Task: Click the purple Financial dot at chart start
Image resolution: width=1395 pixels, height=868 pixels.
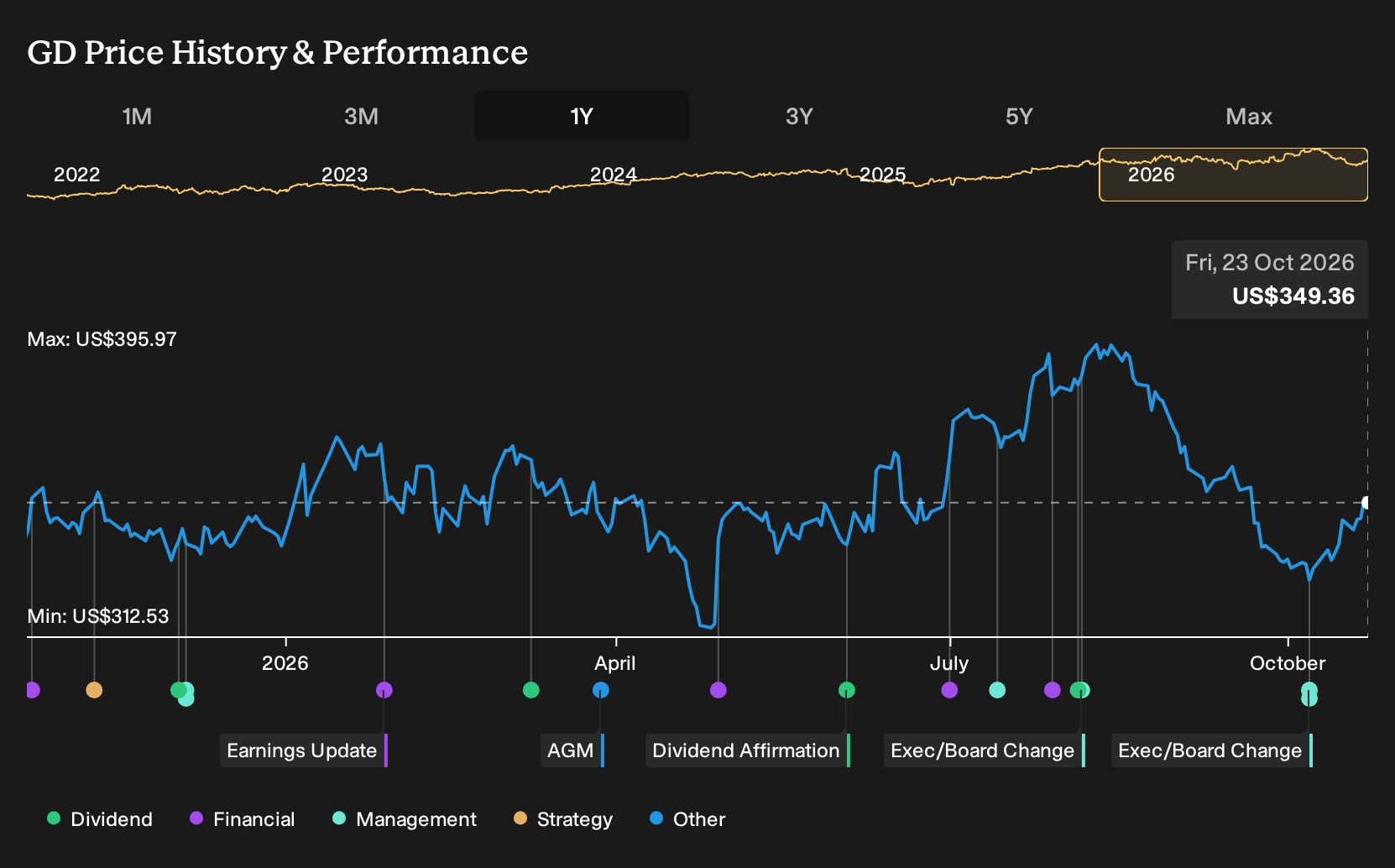Action: (x=32, y=690)
